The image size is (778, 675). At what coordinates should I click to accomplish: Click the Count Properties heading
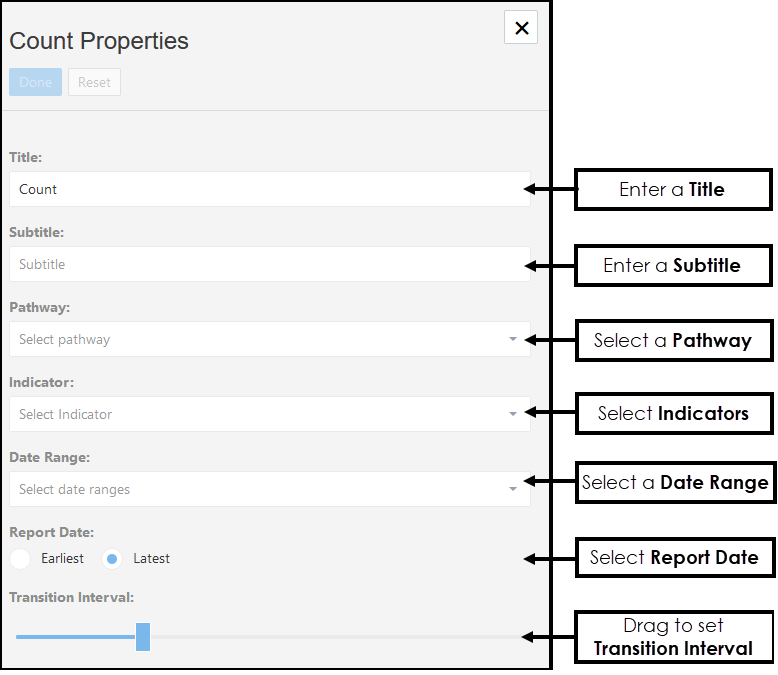click(x=99, y=41)
